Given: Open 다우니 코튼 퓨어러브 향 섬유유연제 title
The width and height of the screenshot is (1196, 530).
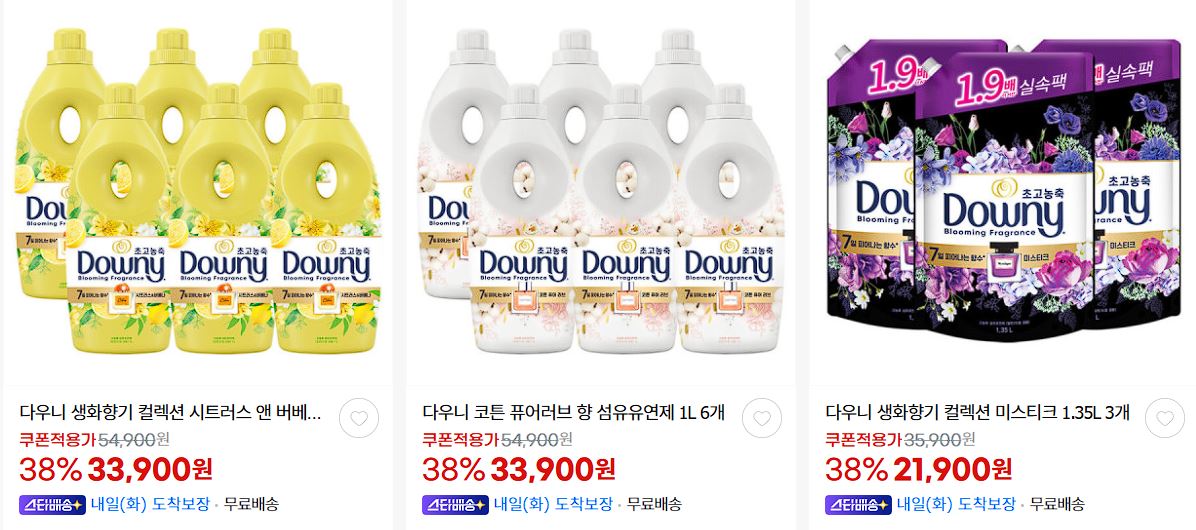Looking at the screenshot, I should tap(573, 413).
